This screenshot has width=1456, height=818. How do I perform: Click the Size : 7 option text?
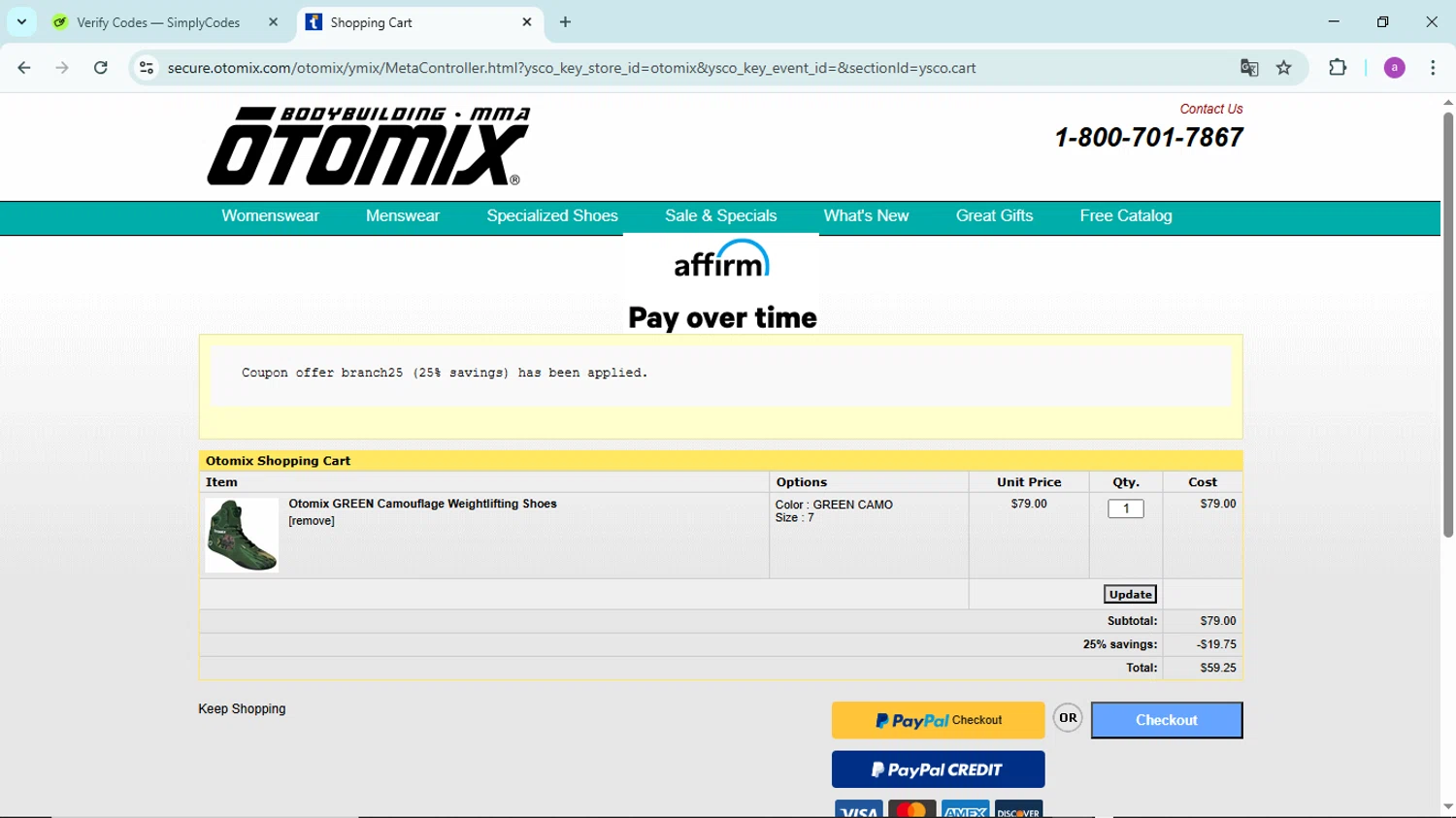795,518
